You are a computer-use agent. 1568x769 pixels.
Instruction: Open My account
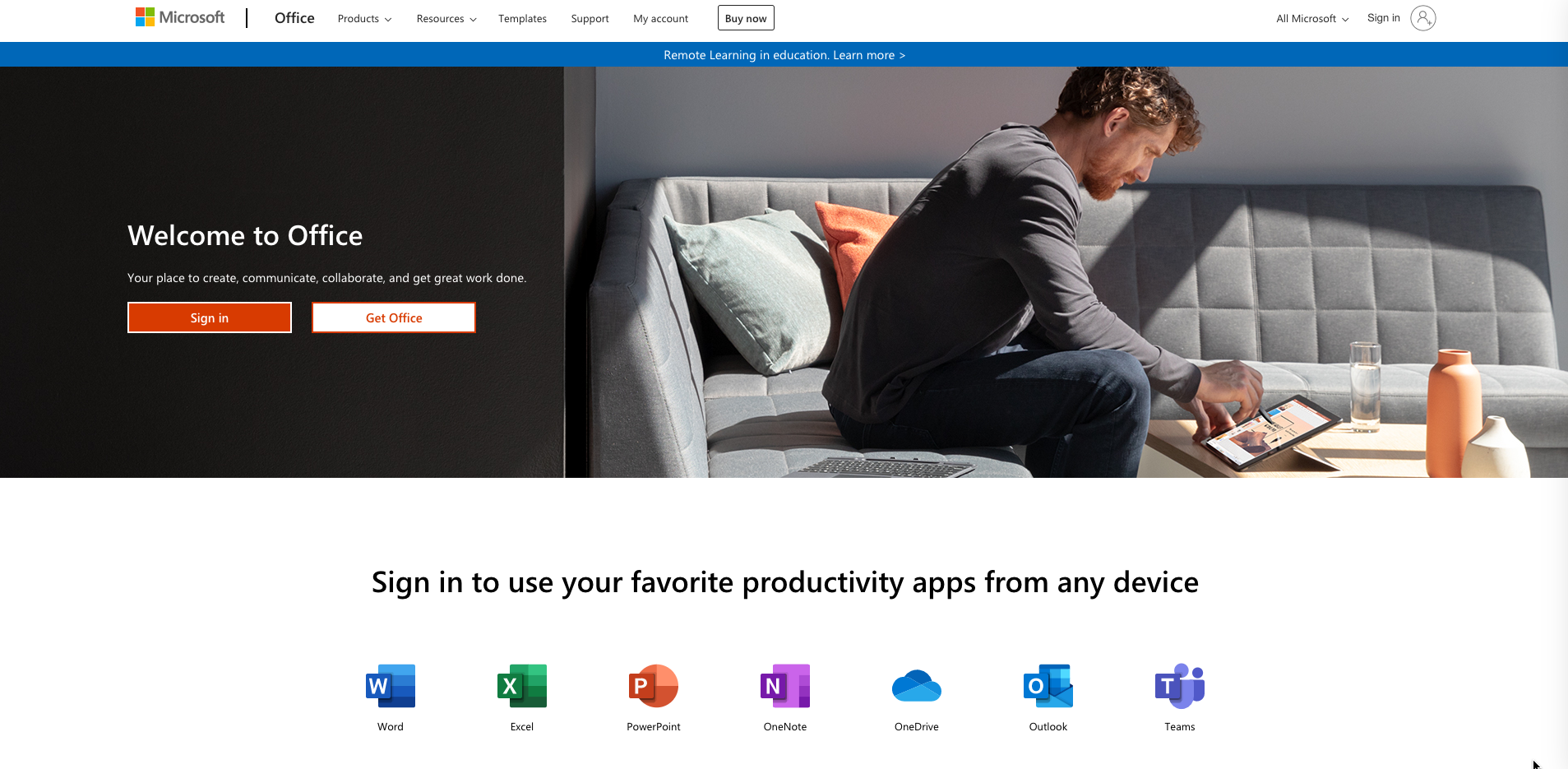pyautogui.click(x=660, y=18)
